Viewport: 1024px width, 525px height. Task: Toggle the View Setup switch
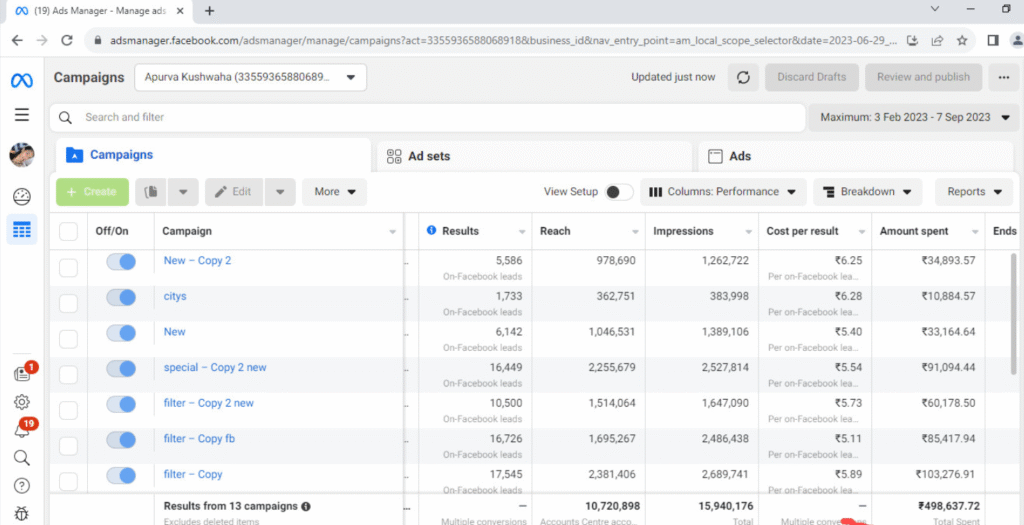(618, 192)
